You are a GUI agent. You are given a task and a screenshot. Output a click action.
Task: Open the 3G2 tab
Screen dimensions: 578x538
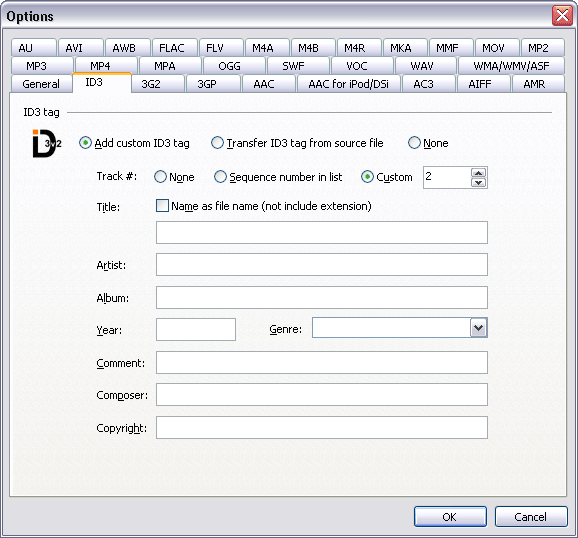tap(158, 84)
